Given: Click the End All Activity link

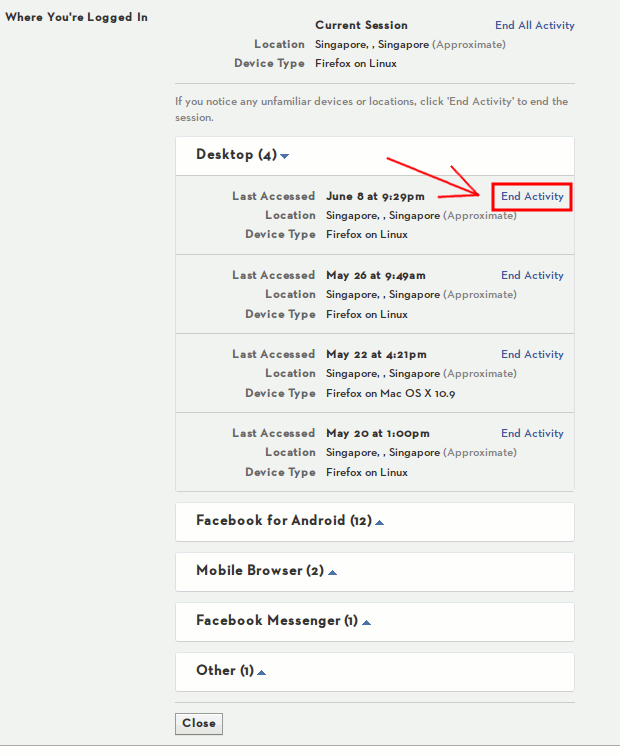Looking at the screenshot, I should [534, 25].
